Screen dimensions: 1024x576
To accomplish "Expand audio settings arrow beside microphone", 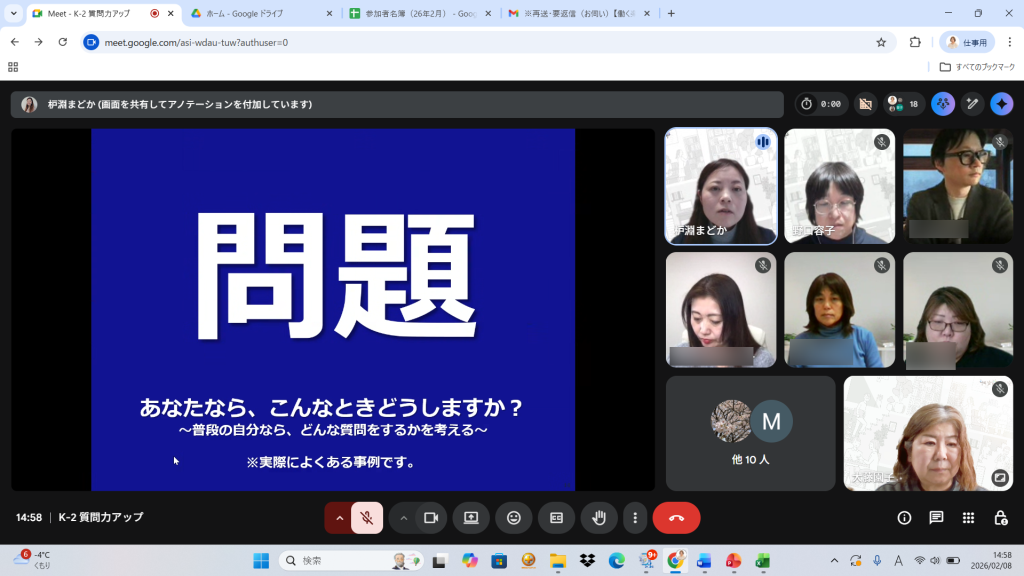I will (339, 518).
